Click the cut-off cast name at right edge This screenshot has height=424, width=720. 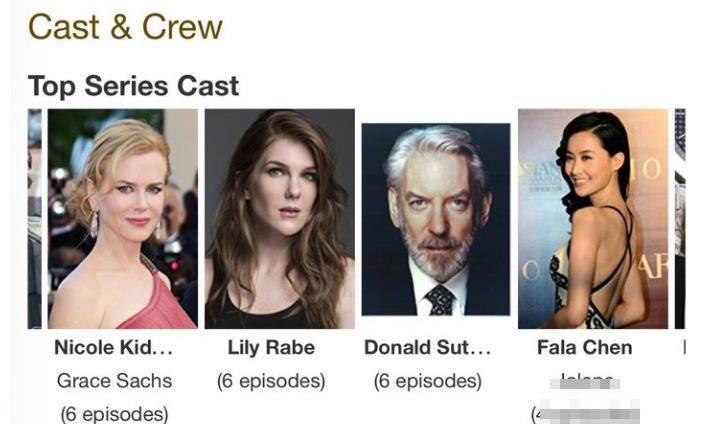pyautogui.click(x=685, y=348)
